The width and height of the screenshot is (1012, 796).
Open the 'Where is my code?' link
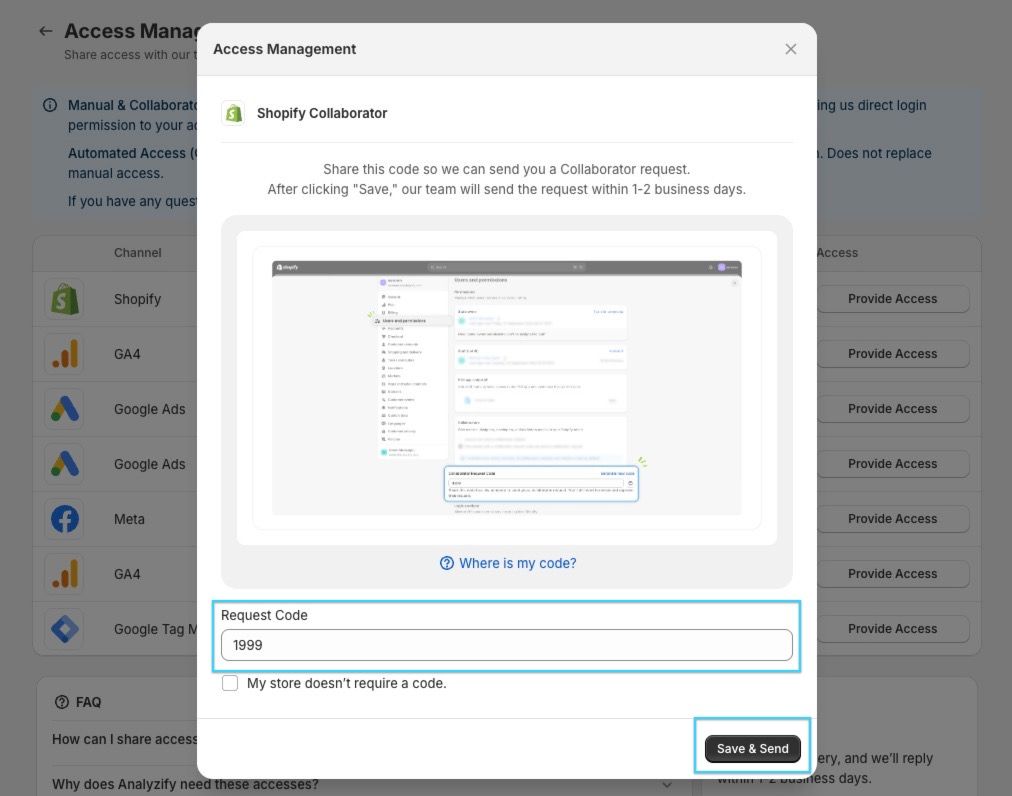pyautogui.click(x=517, y=563)
